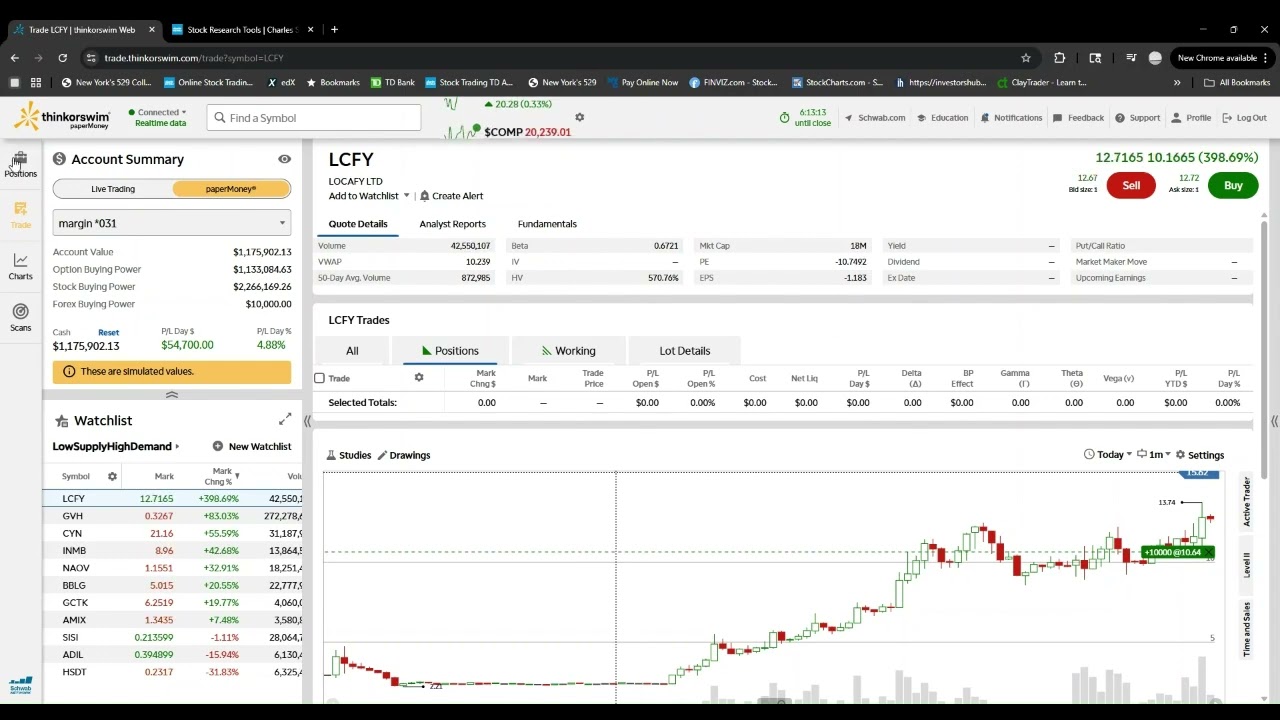Open Active Trader side tab
This screenshot has width=1280, height=720.
1246,502
